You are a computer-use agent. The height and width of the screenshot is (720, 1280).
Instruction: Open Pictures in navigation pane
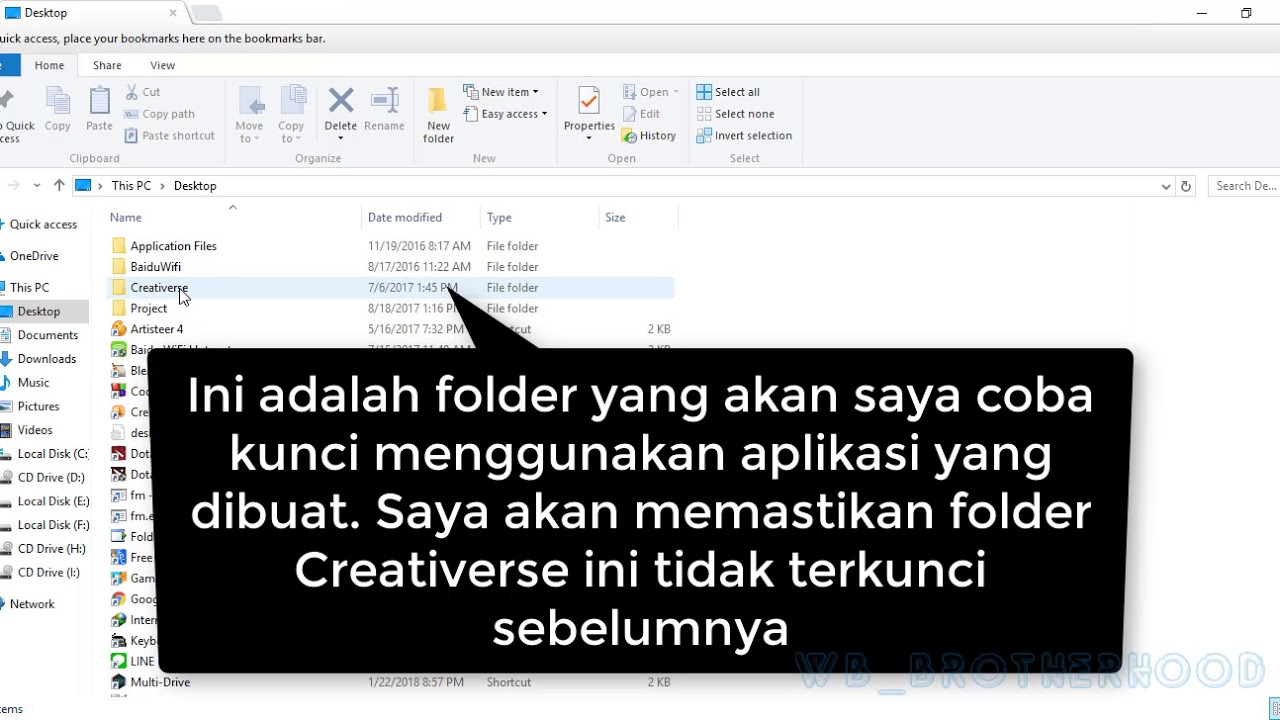tap(38, 407)
